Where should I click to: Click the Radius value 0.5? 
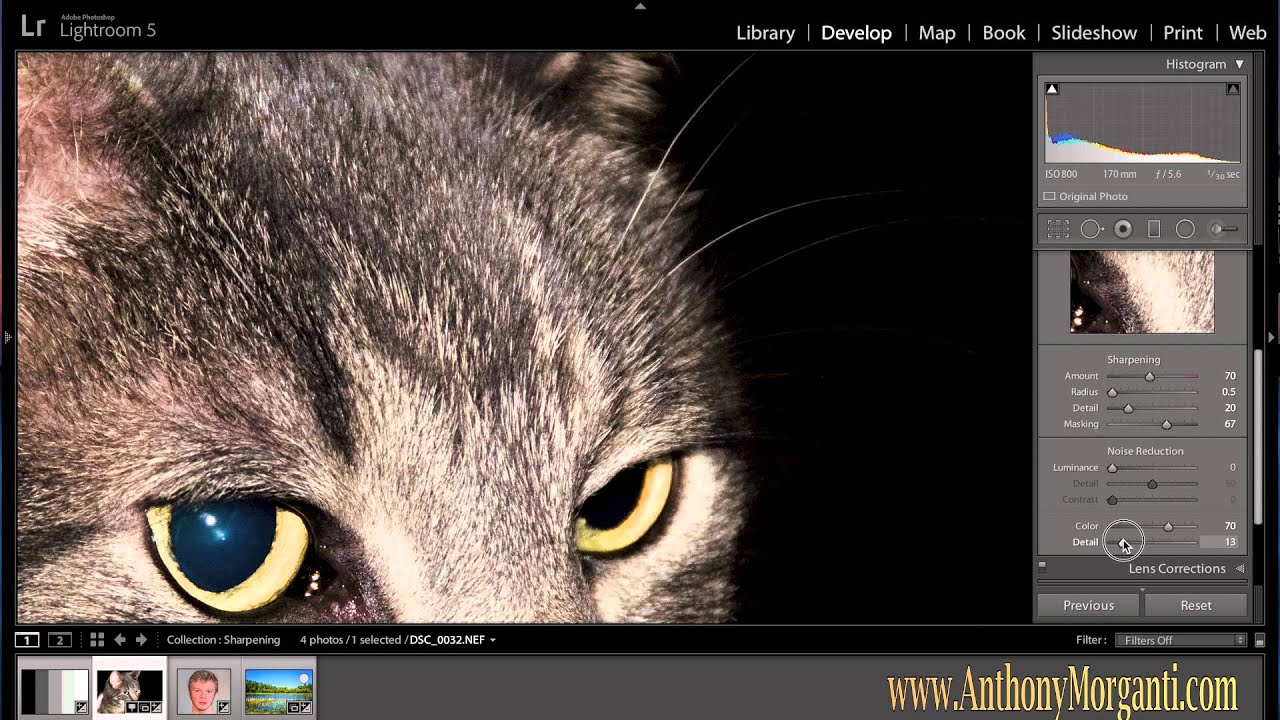click(x=1229, y=392)
